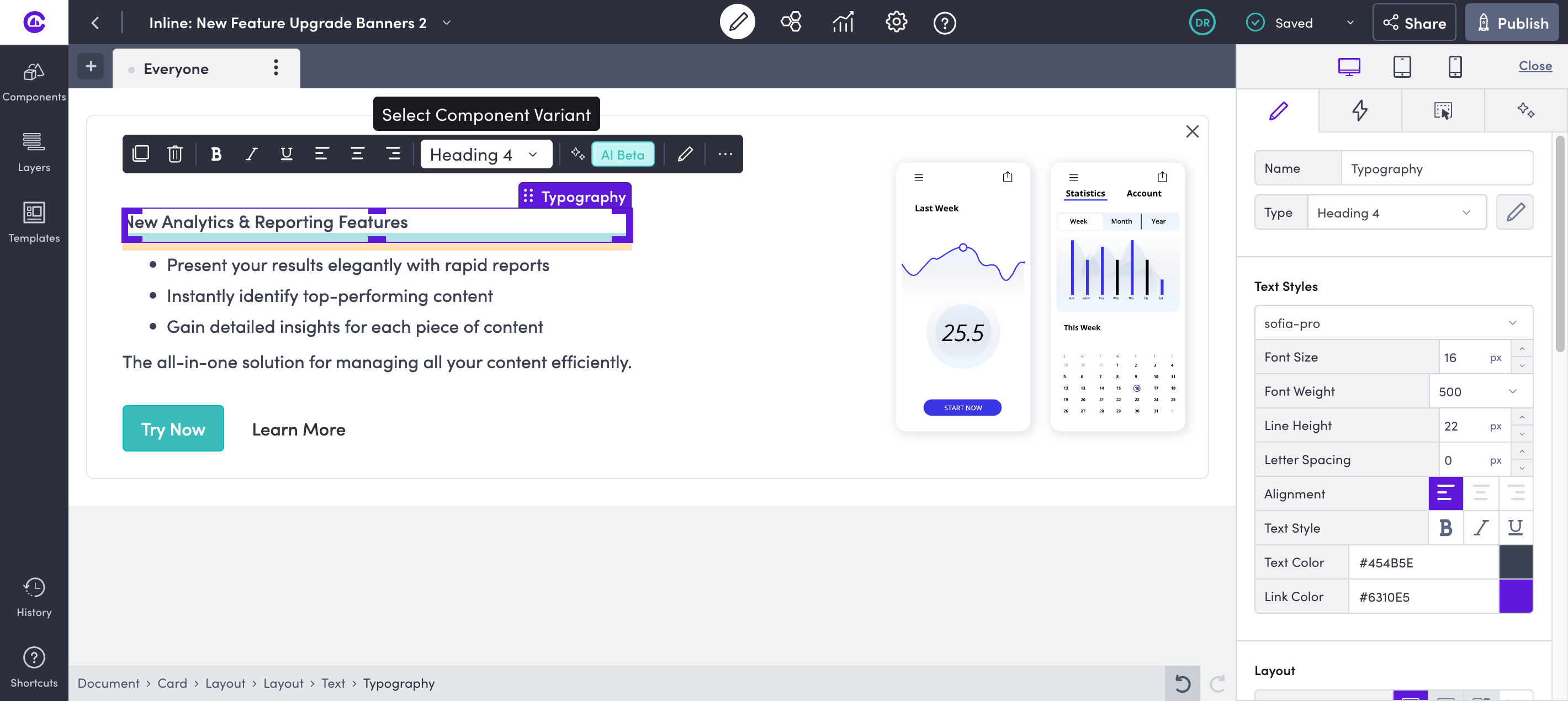The width and height of the screenshot is (1568, 701).
Task: Select the Everyone tab
Action: click(x=176, y=68)
